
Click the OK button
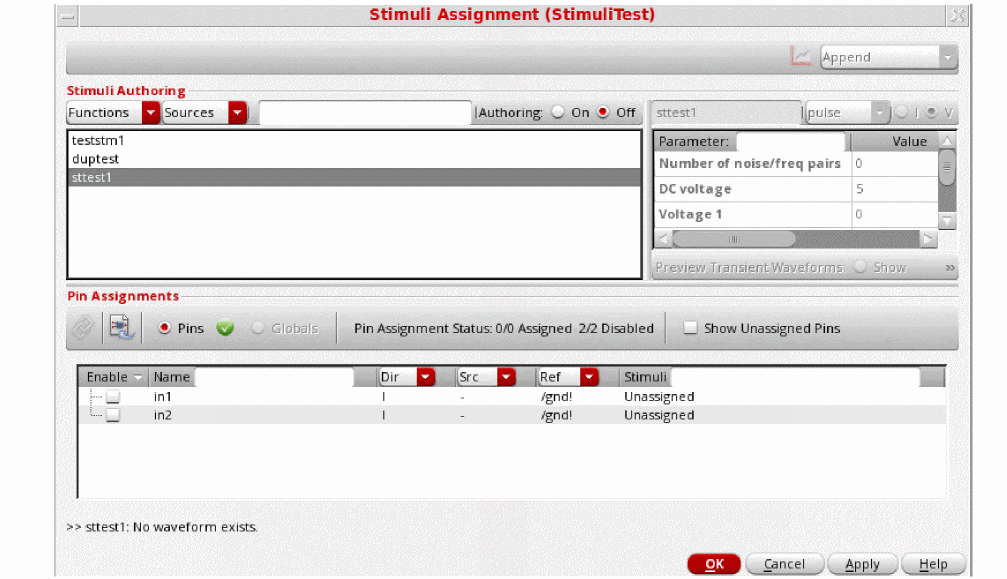coord(714,564)
